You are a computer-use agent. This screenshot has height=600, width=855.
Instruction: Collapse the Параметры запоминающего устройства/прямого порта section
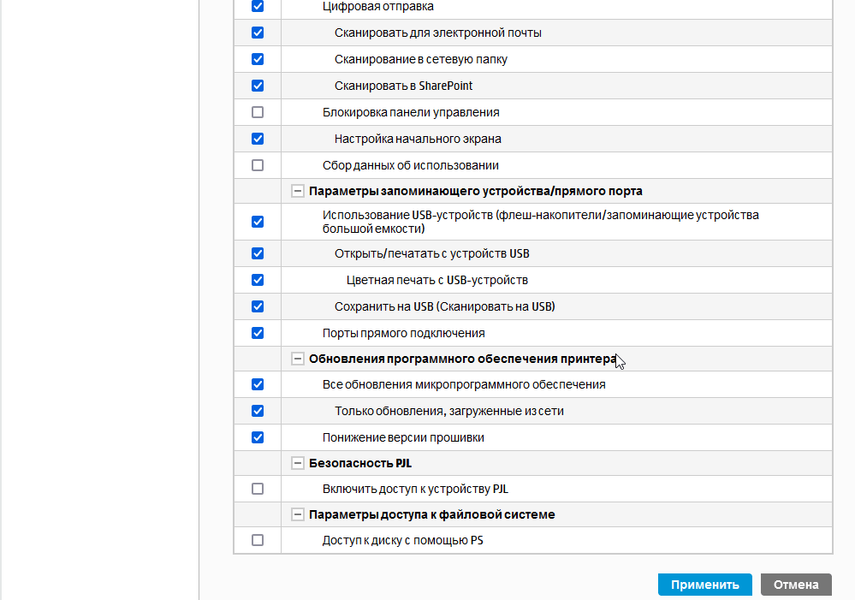click(297, 191)
